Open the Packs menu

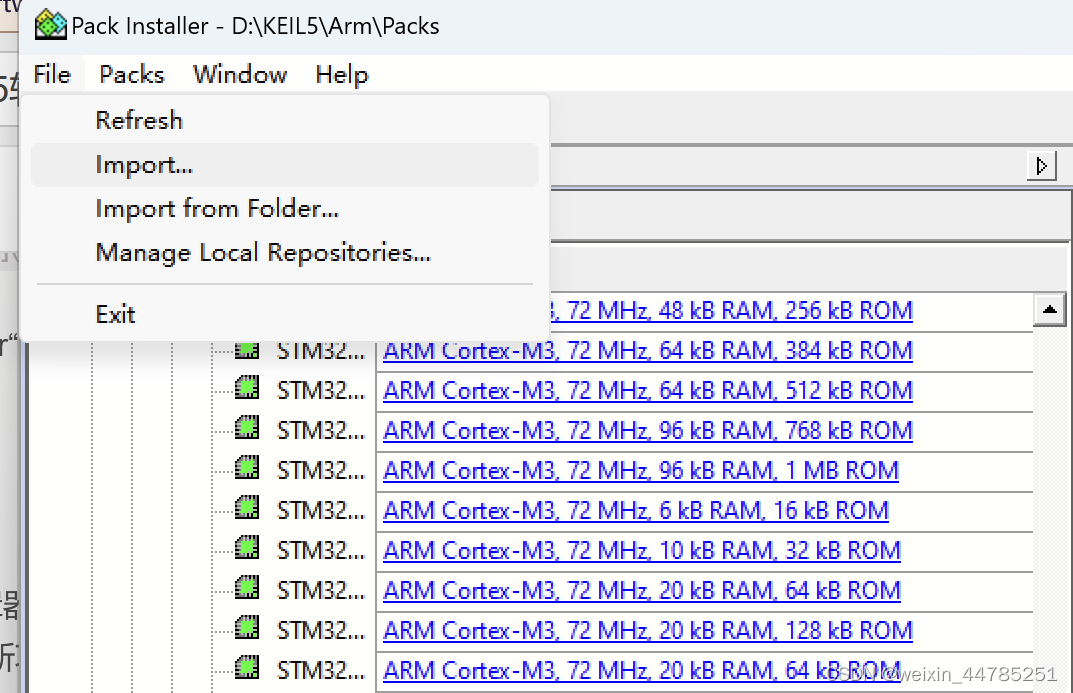[x=132, y=74]
